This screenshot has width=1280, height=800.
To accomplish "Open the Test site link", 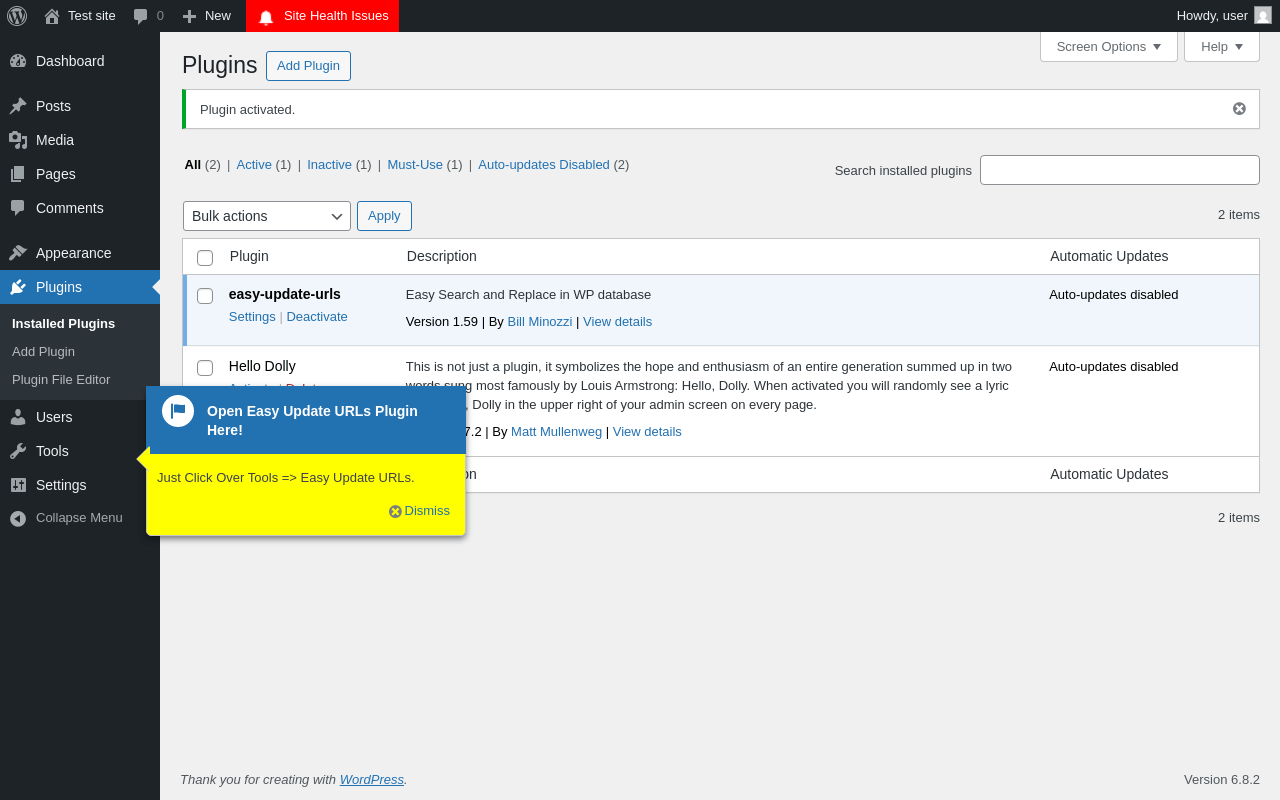I will point(92,15).
